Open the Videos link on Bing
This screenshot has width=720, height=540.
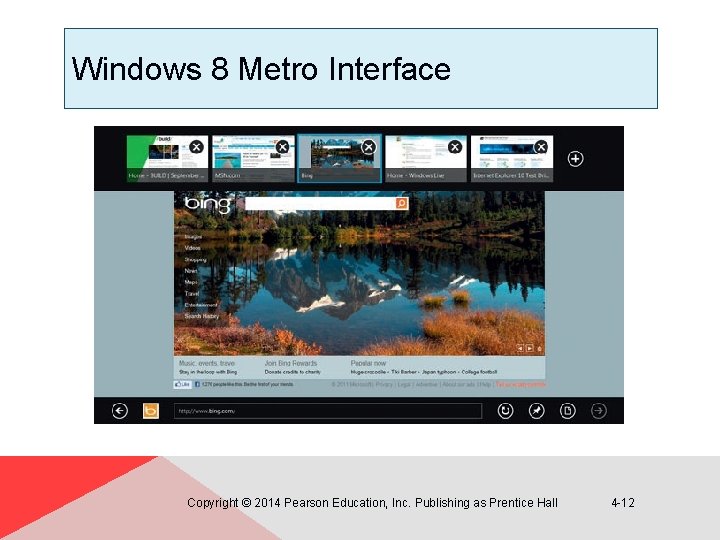(192, 248)
